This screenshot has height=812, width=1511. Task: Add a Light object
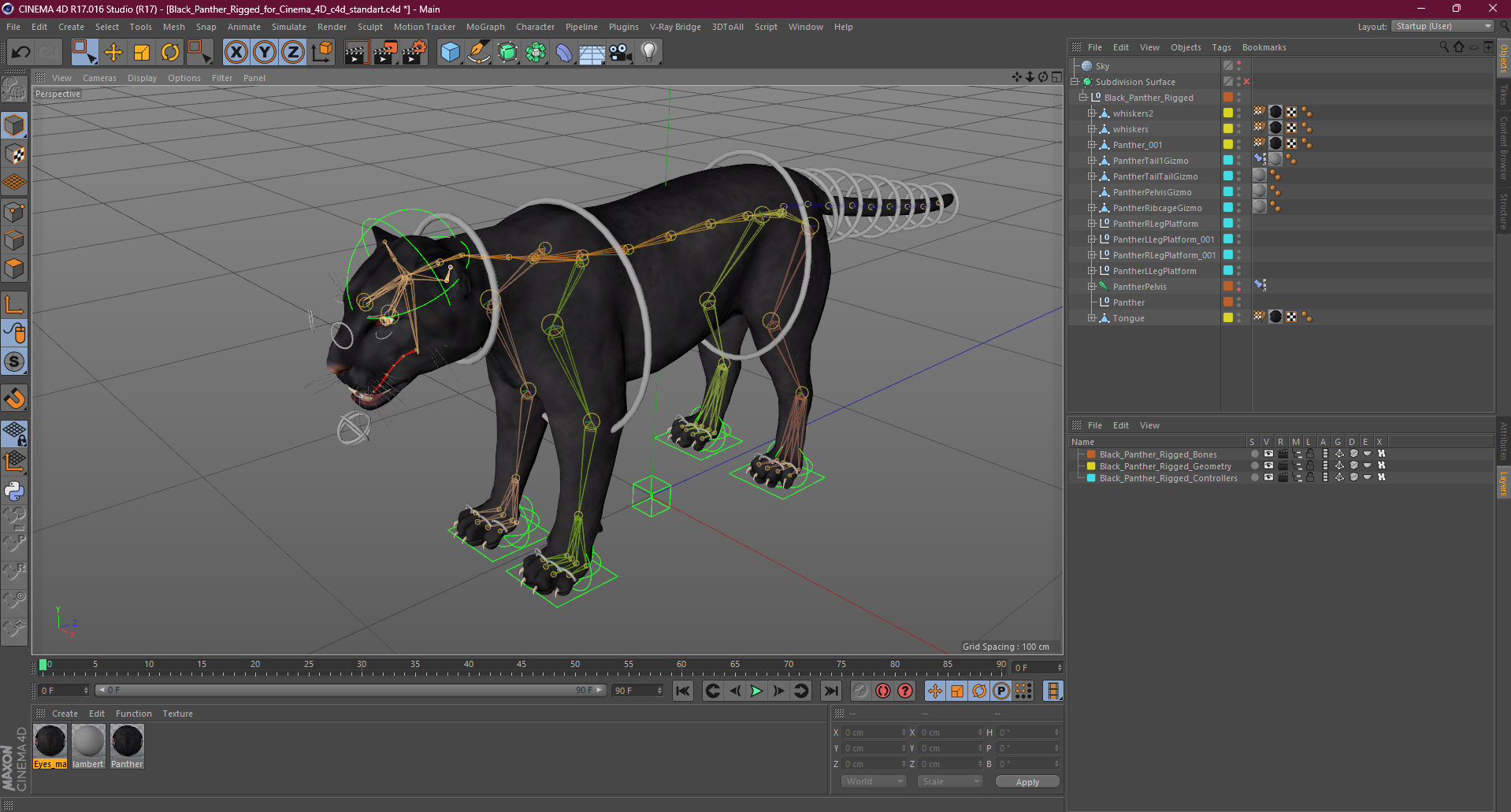pos(649,53)
